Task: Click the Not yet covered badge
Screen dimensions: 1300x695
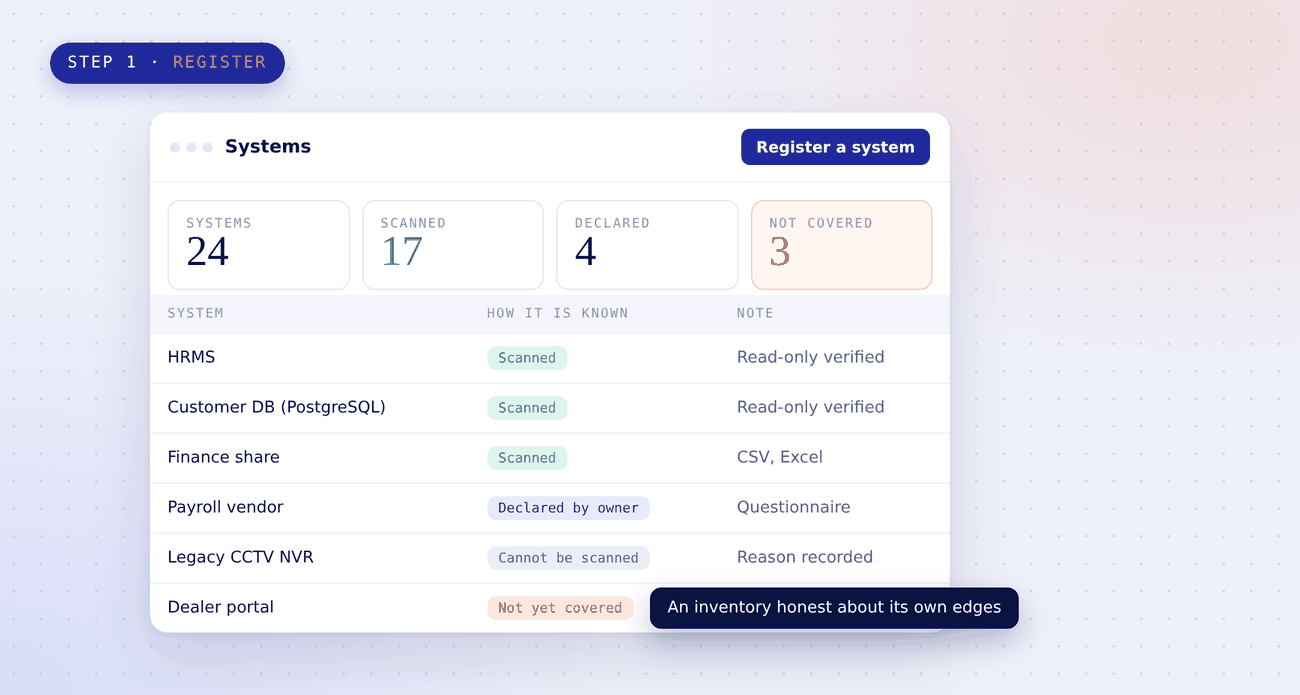Action: 560,608
